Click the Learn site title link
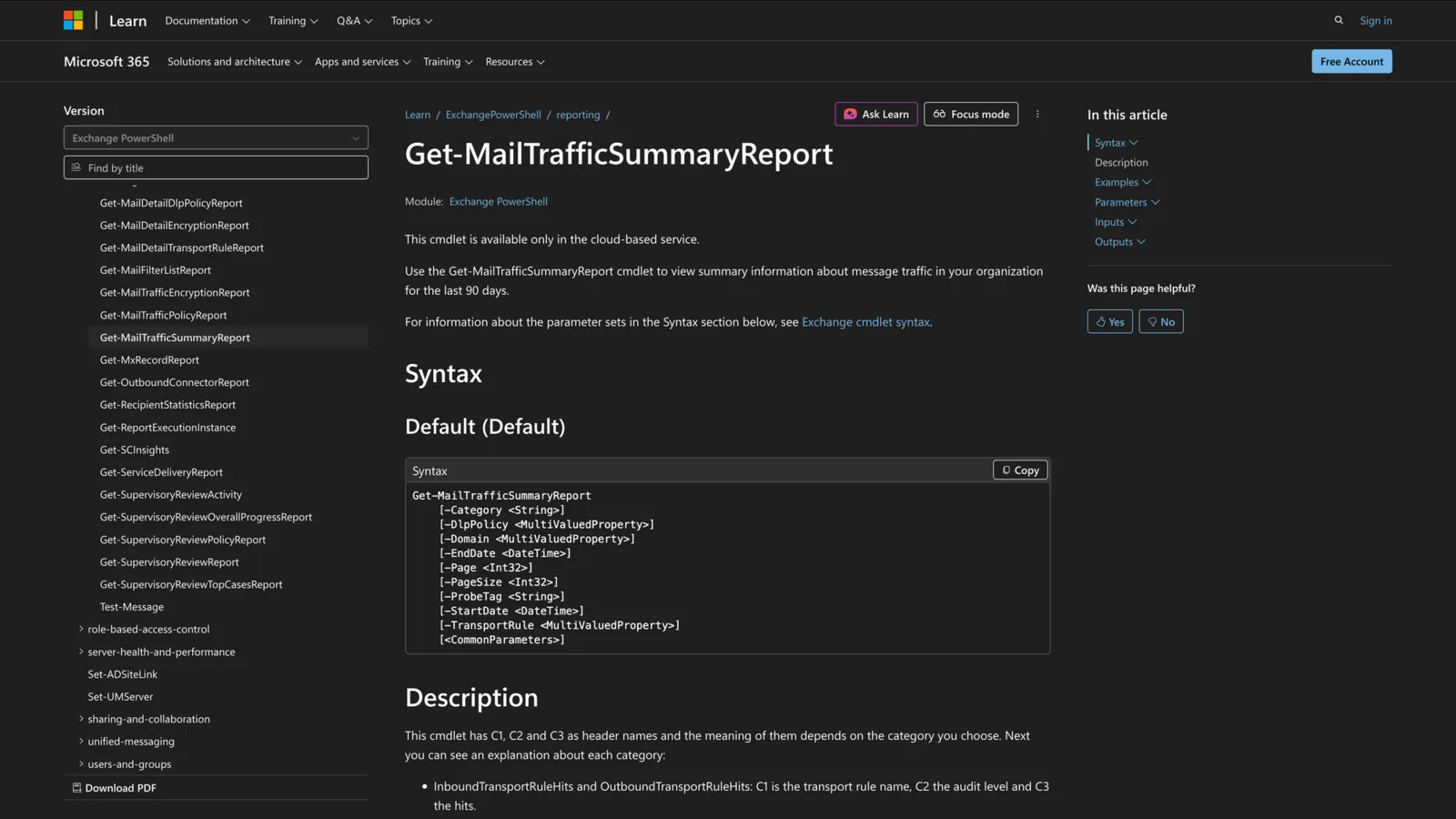 point(127,21)
